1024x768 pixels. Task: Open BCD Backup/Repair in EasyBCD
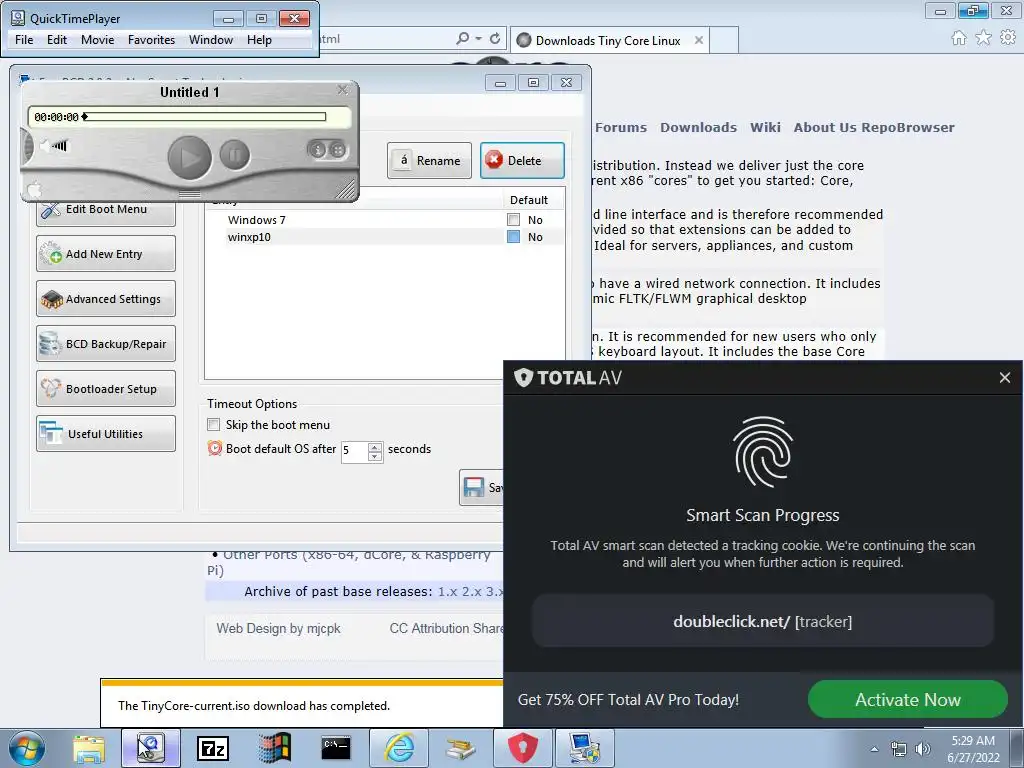coord(106,344)
